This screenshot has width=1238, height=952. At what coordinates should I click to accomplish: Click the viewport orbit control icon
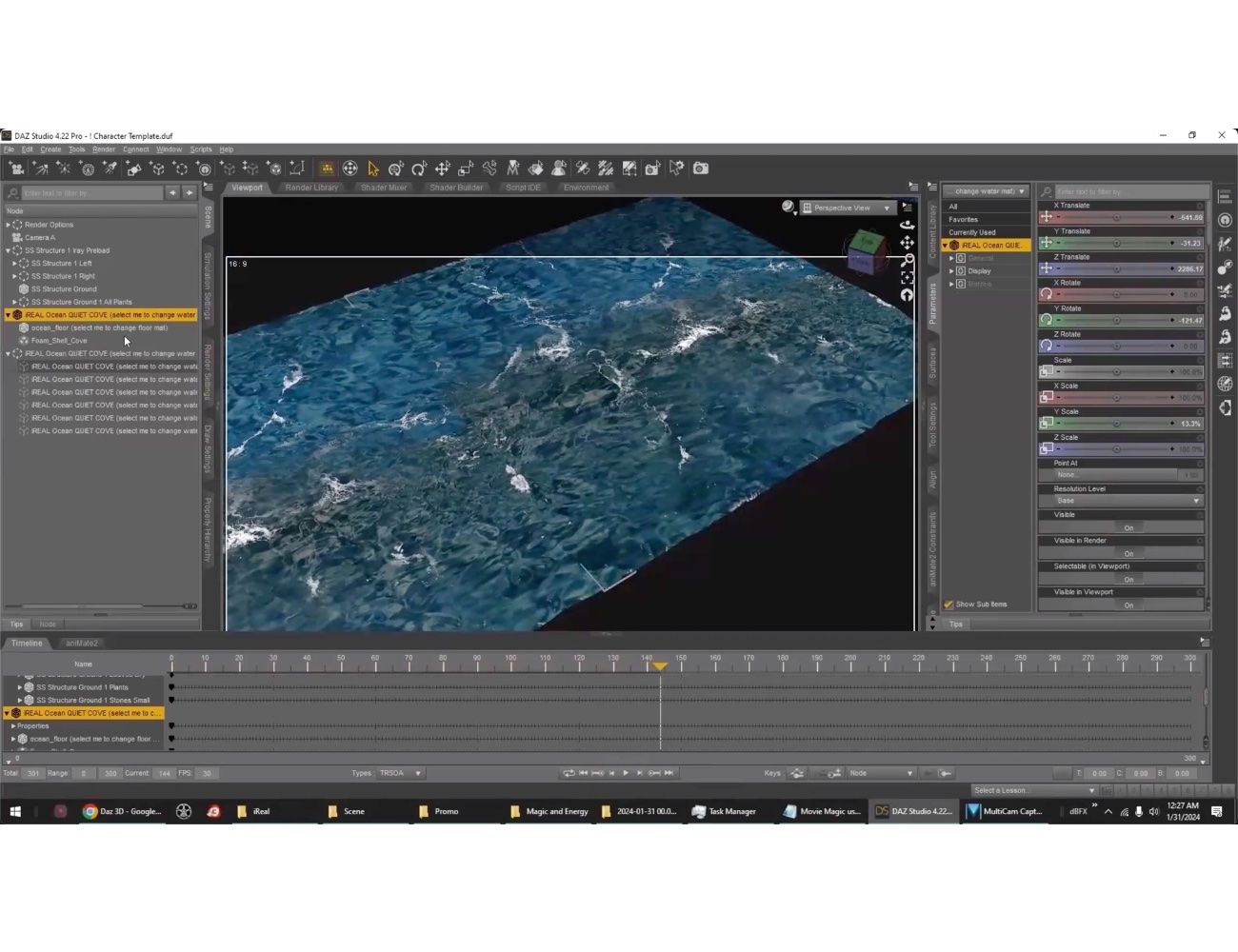pos(907,225)
